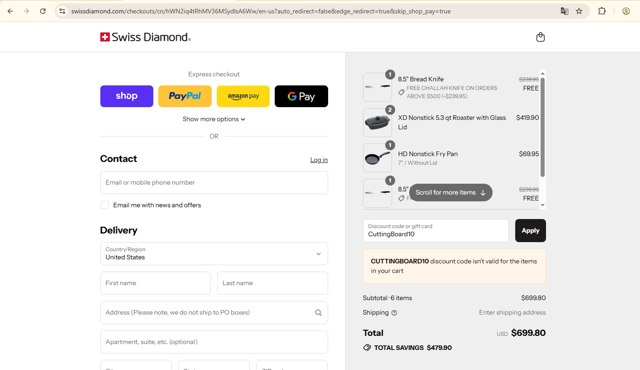Click the $69.95 fry pan price
This screenshot has width=640, height=370.
coord(529,154)
